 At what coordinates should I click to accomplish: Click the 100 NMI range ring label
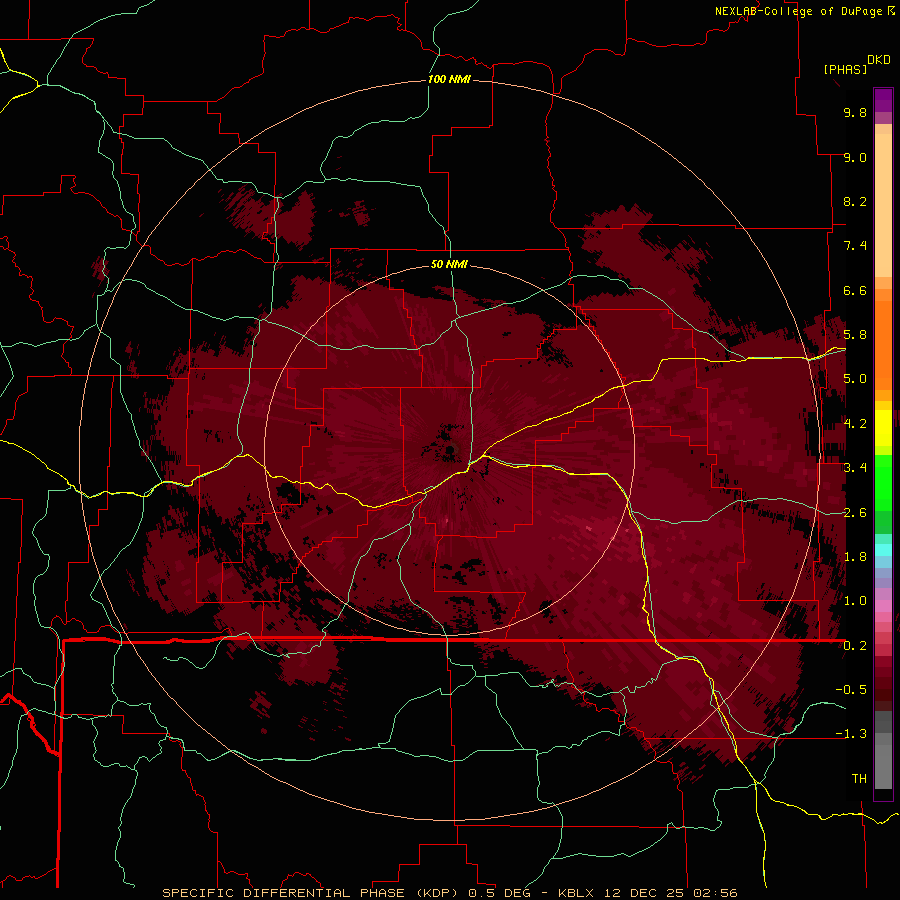[x=449, y=79]
